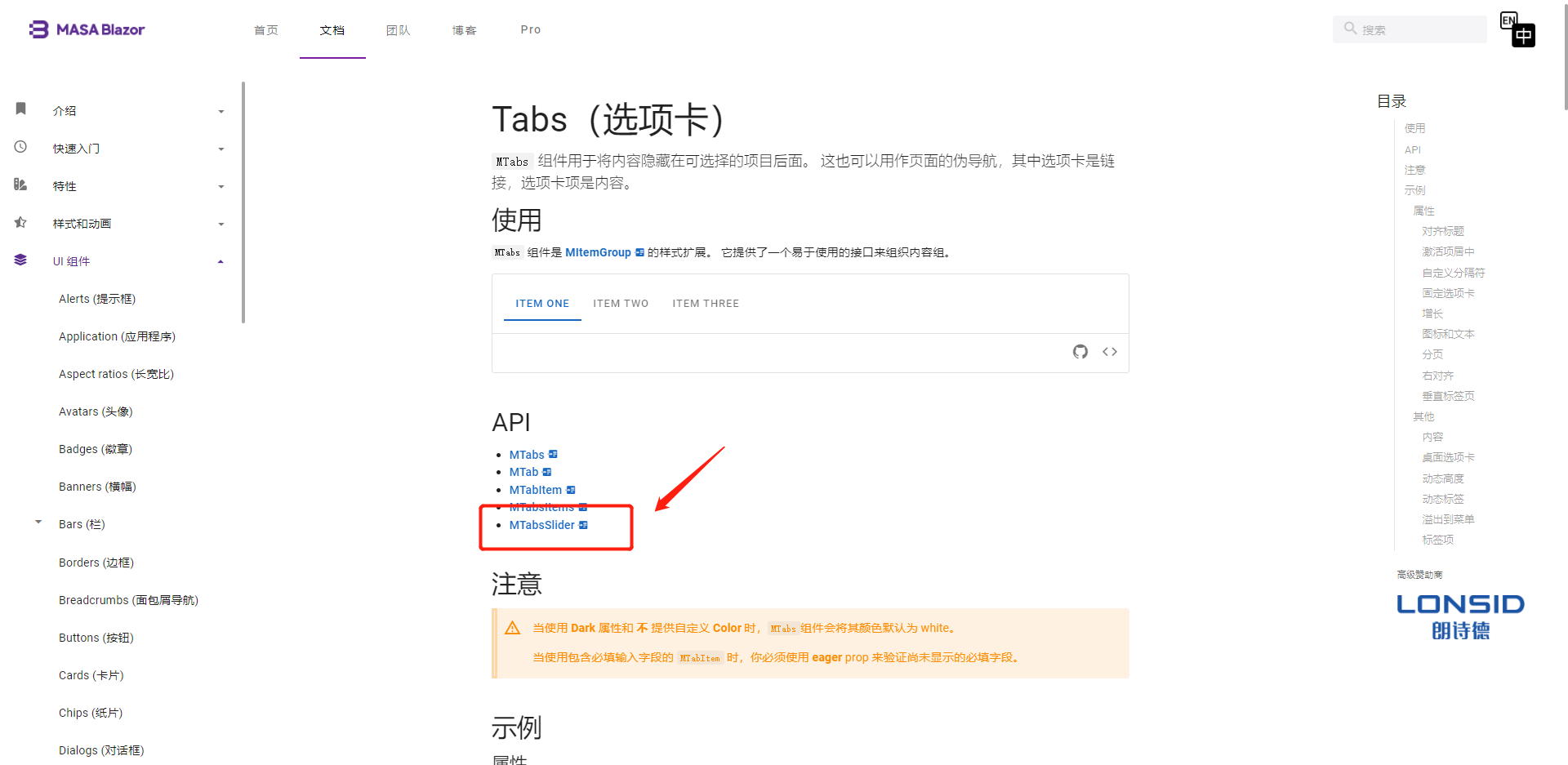Open the MItemGroup link
The image size is (1568, 765).
598,252
